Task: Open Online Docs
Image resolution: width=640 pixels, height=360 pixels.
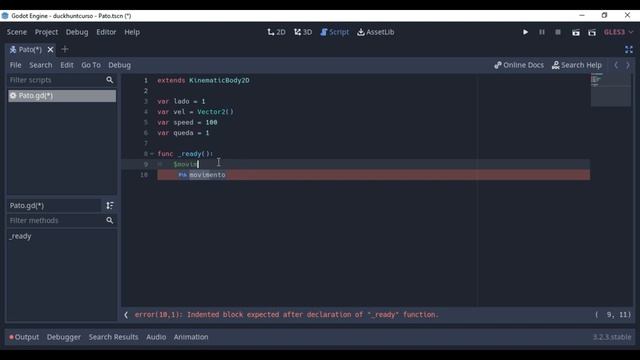Action: [519, 65]
